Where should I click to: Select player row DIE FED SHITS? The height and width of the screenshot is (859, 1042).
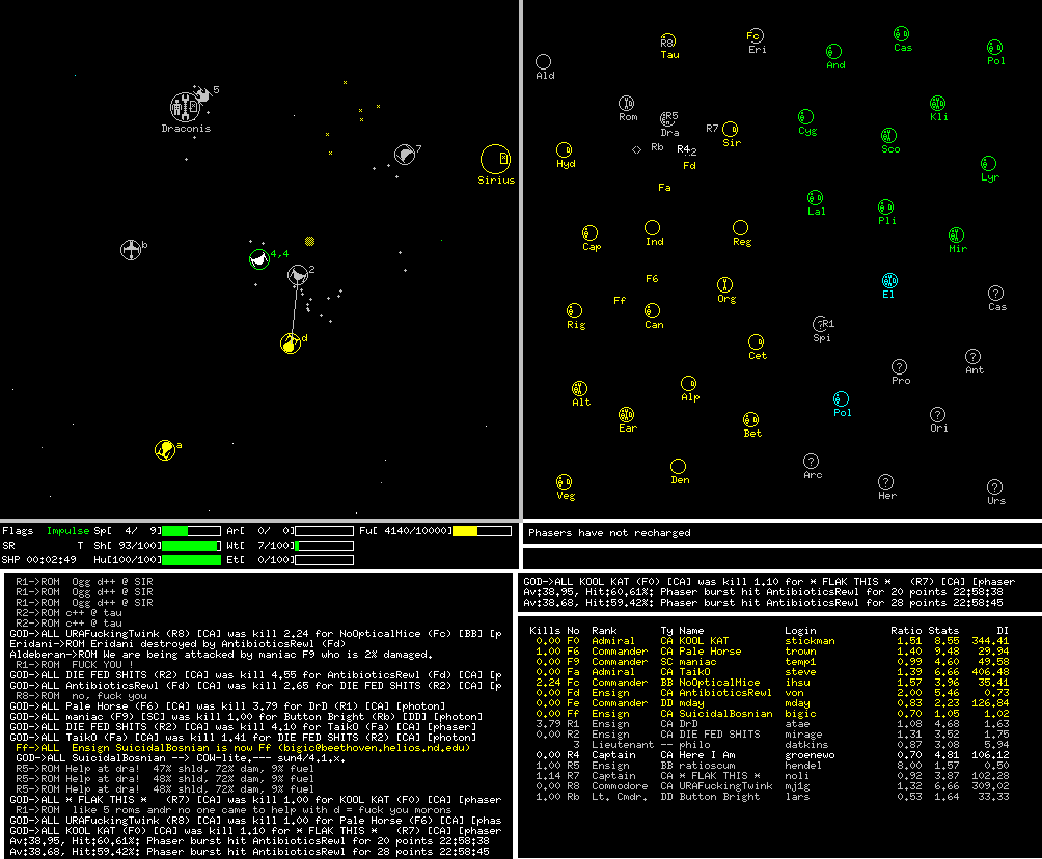pos(770,734)
